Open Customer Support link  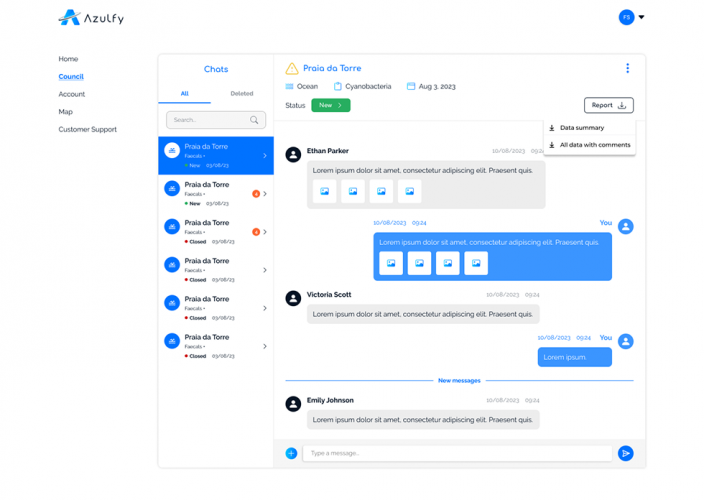[x=87, y=129]
